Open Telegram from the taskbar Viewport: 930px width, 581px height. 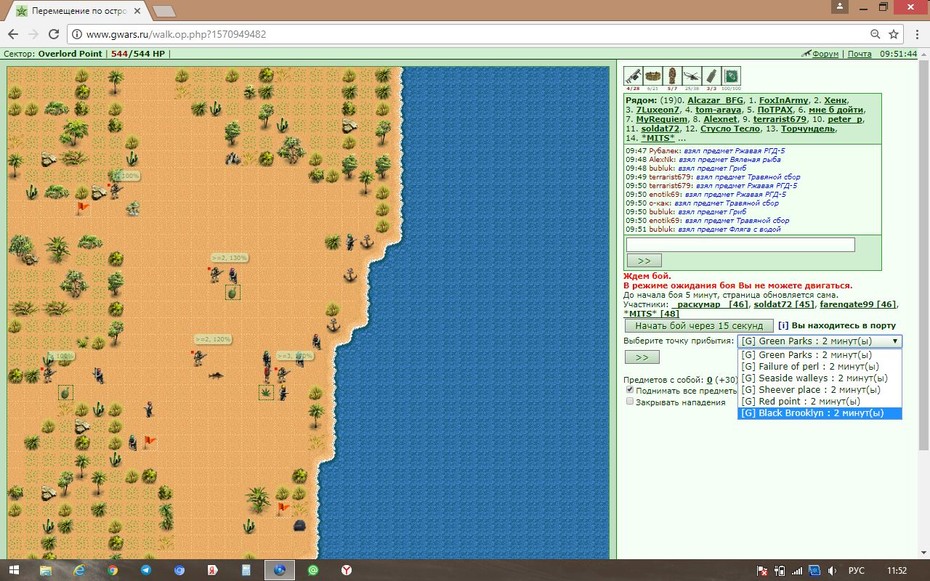[x=146, y=570]
